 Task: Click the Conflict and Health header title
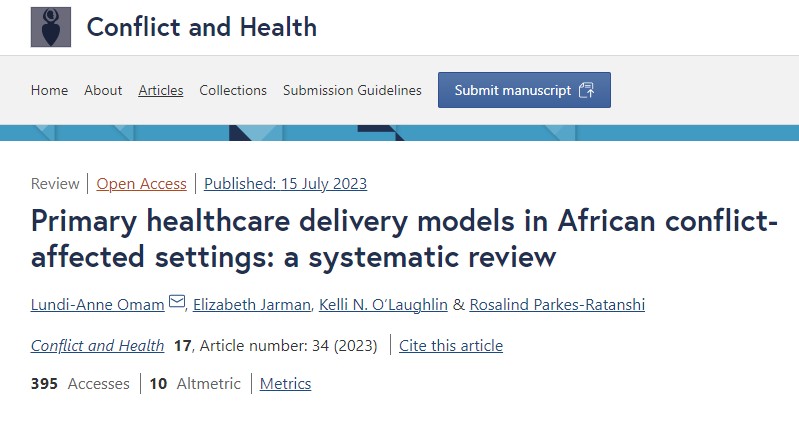point(202,27)
